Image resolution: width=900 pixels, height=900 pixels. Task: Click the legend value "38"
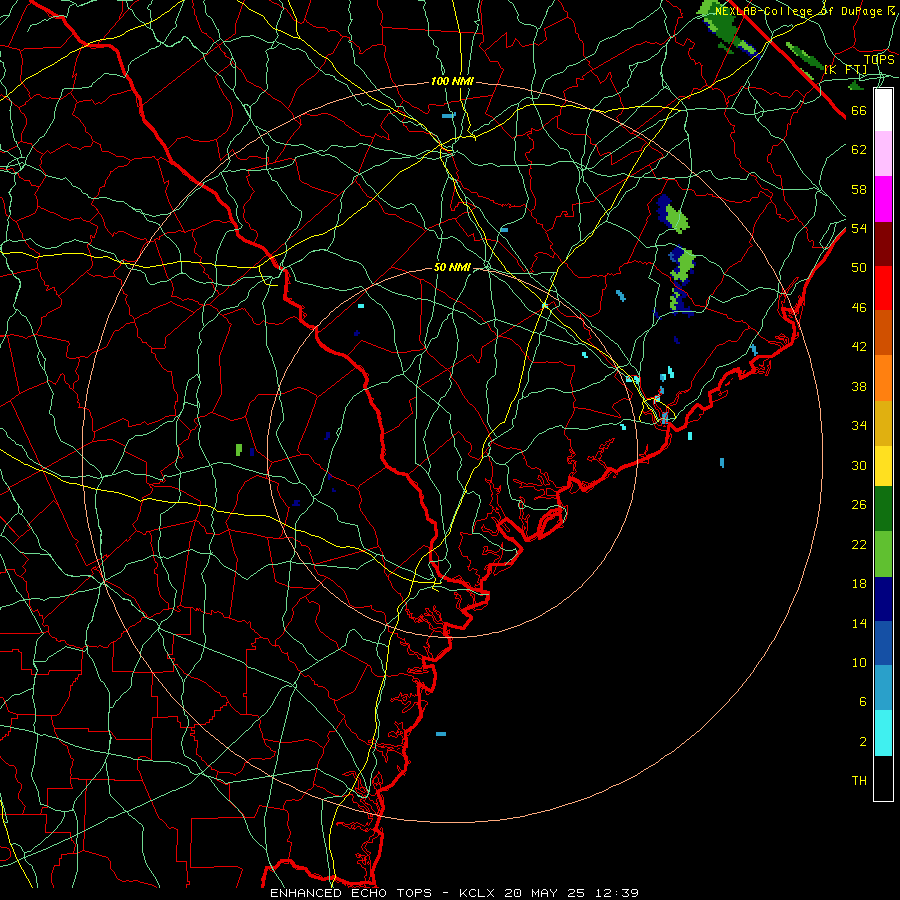(x=859, y=386)
